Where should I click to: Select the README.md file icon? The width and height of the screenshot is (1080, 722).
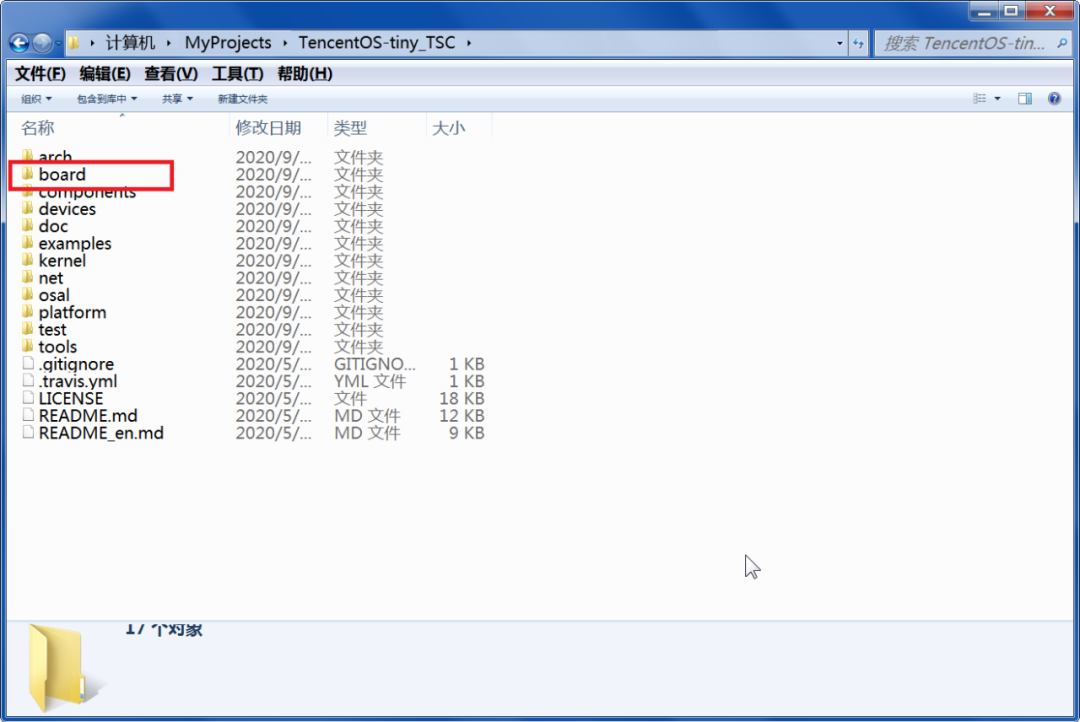pyautogui.click(x=28, y=415)
